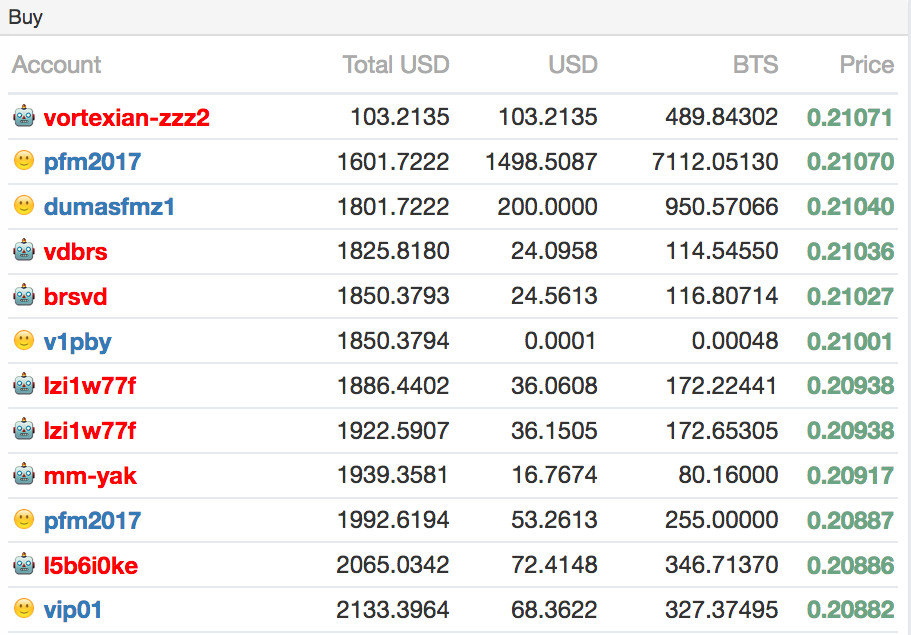
Task: Click the Total USD value 2133.3964
Action: 393,610
